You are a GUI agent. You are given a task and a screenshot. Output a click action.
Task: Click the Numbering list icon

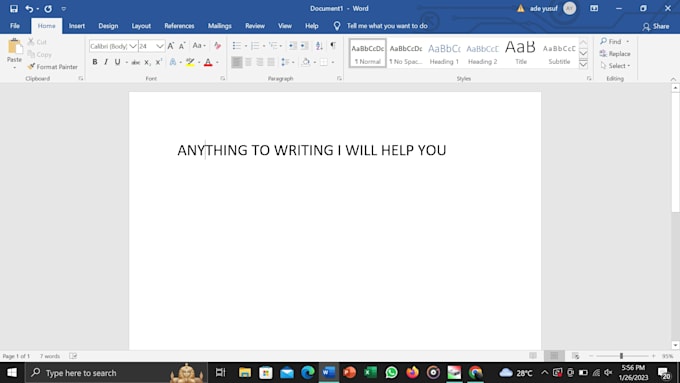coord(255,46)
